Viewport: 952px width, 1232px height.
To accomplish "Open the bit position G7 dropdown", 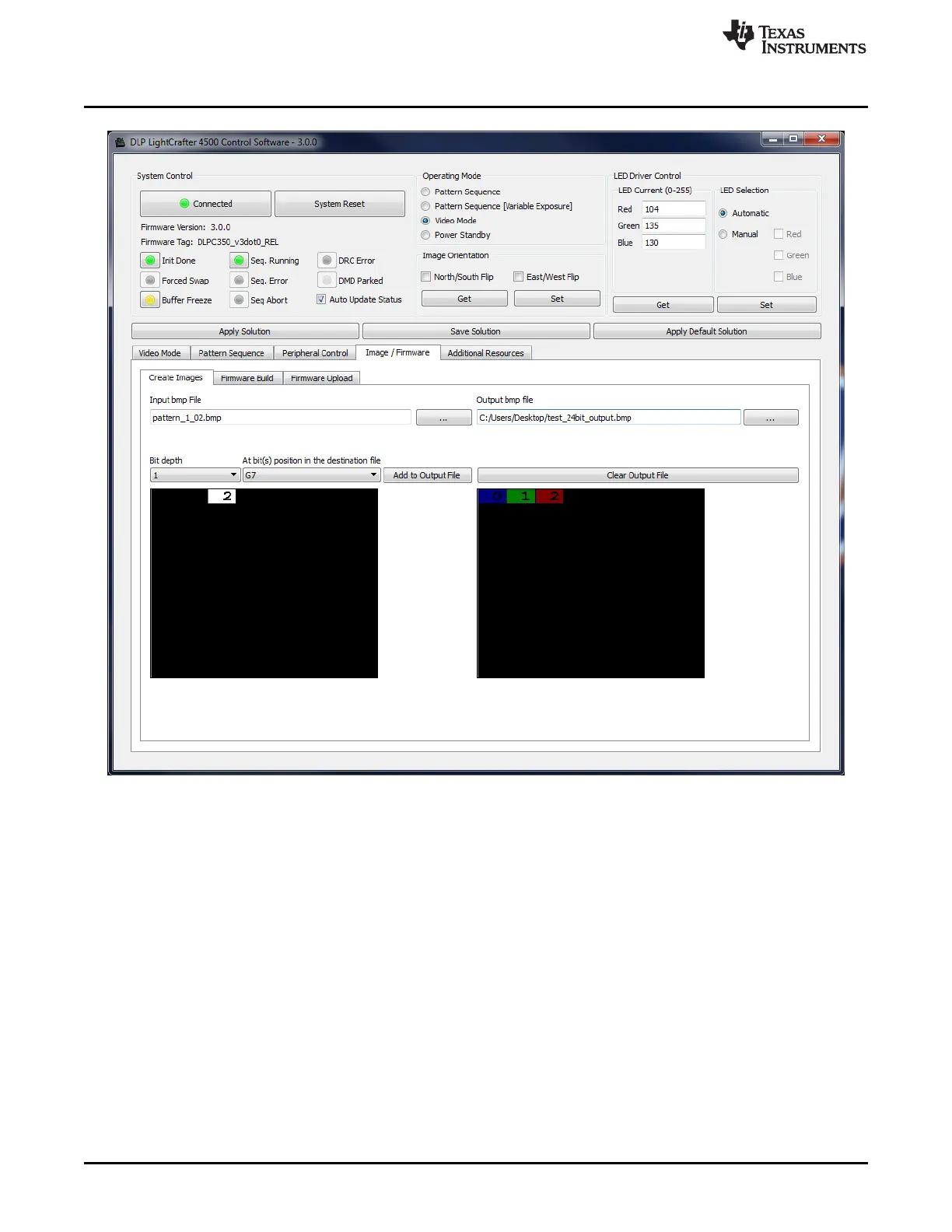I will (x=311, y=474).
